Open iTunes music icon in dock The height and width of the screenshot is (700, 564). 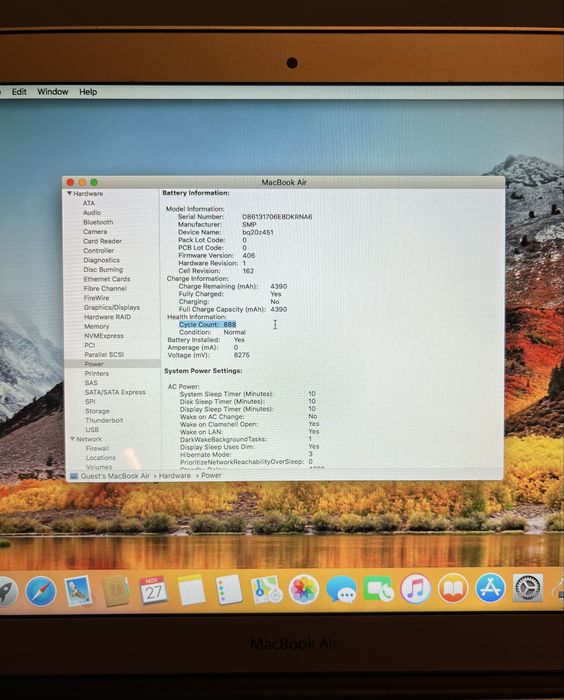tap(416, 589)
